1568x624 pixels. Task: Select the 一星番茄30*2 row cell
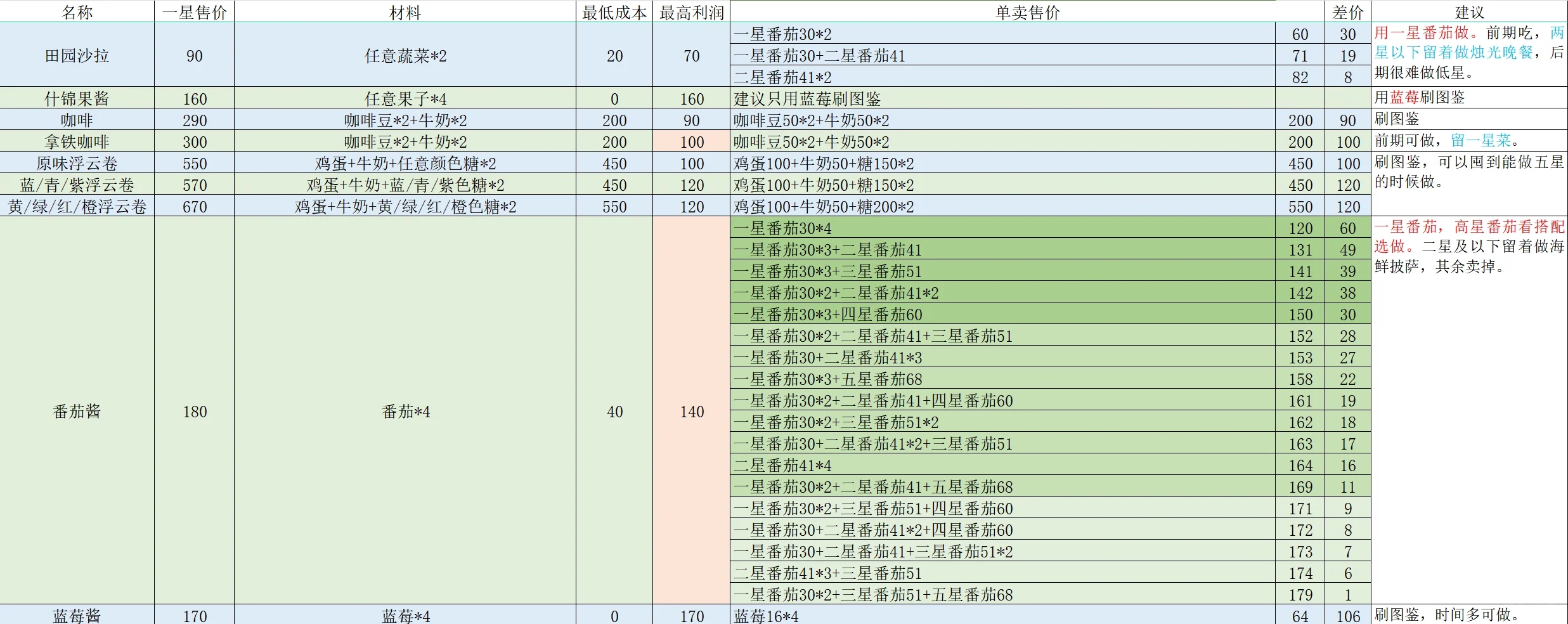click(x=1002, y=34)
